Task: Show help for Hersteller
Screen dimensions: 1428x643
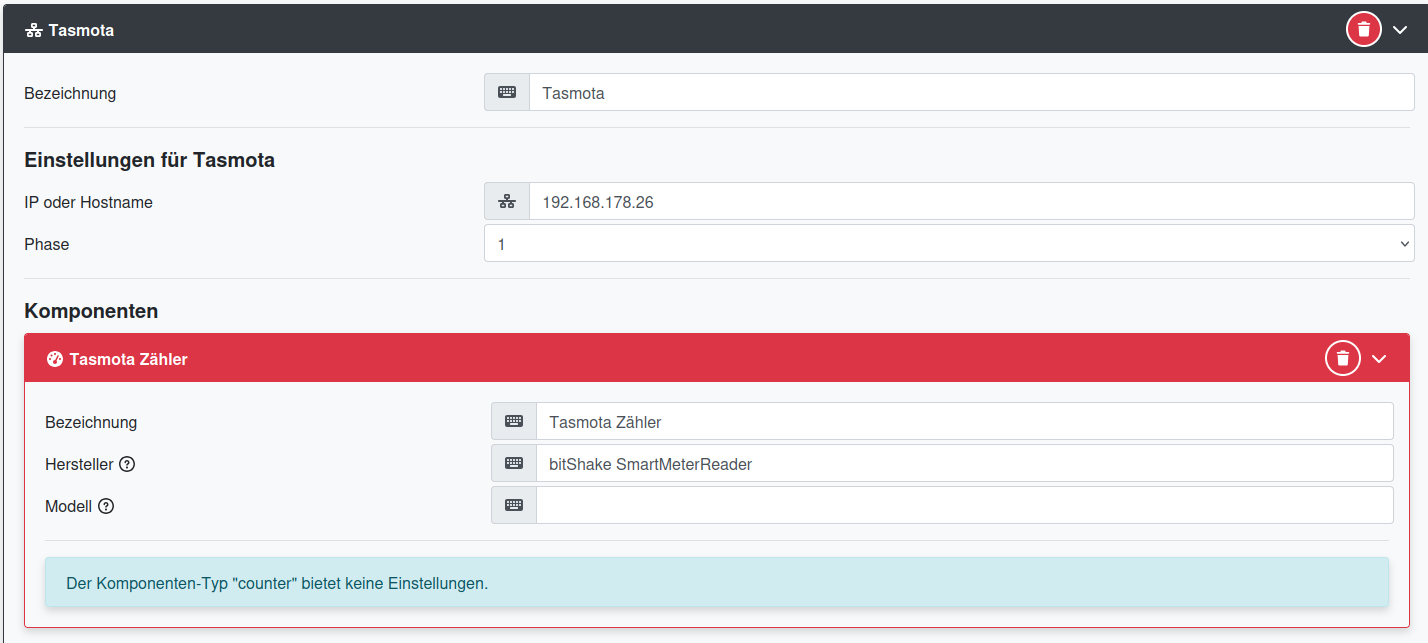Action: coord(127,464)
